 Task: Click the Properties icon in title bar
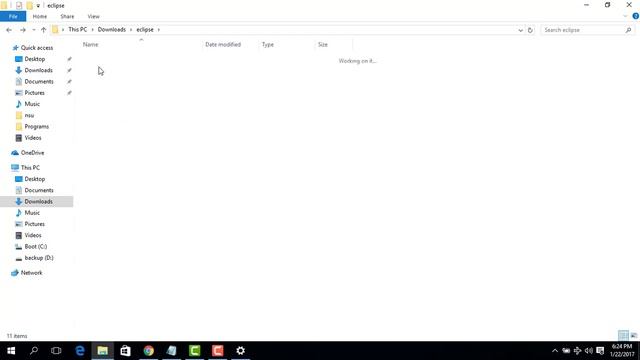[x=19, y=6]
